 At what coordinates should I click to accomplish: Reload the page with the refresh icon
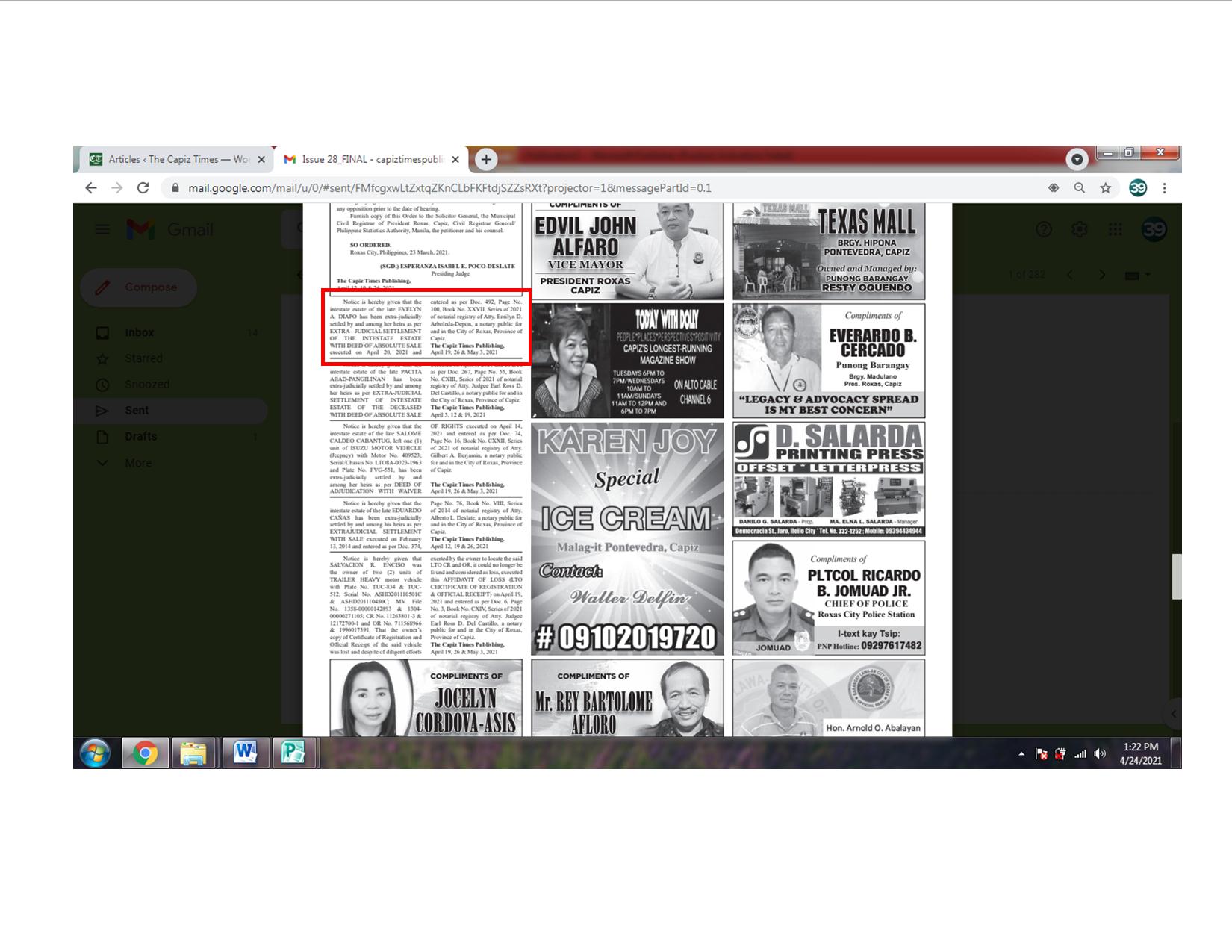click(143, 188)
